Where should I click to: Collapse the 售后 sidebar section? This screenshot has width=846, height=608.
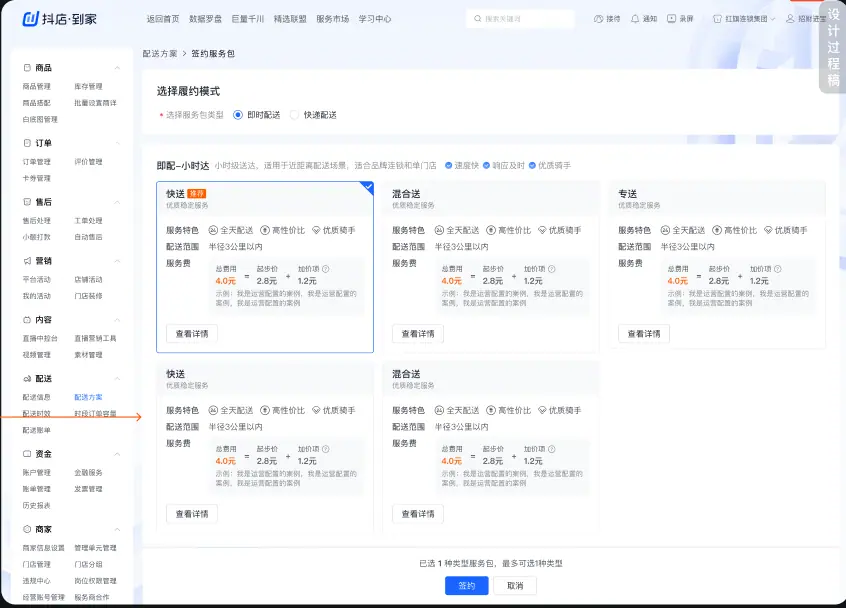click(117, 202)
